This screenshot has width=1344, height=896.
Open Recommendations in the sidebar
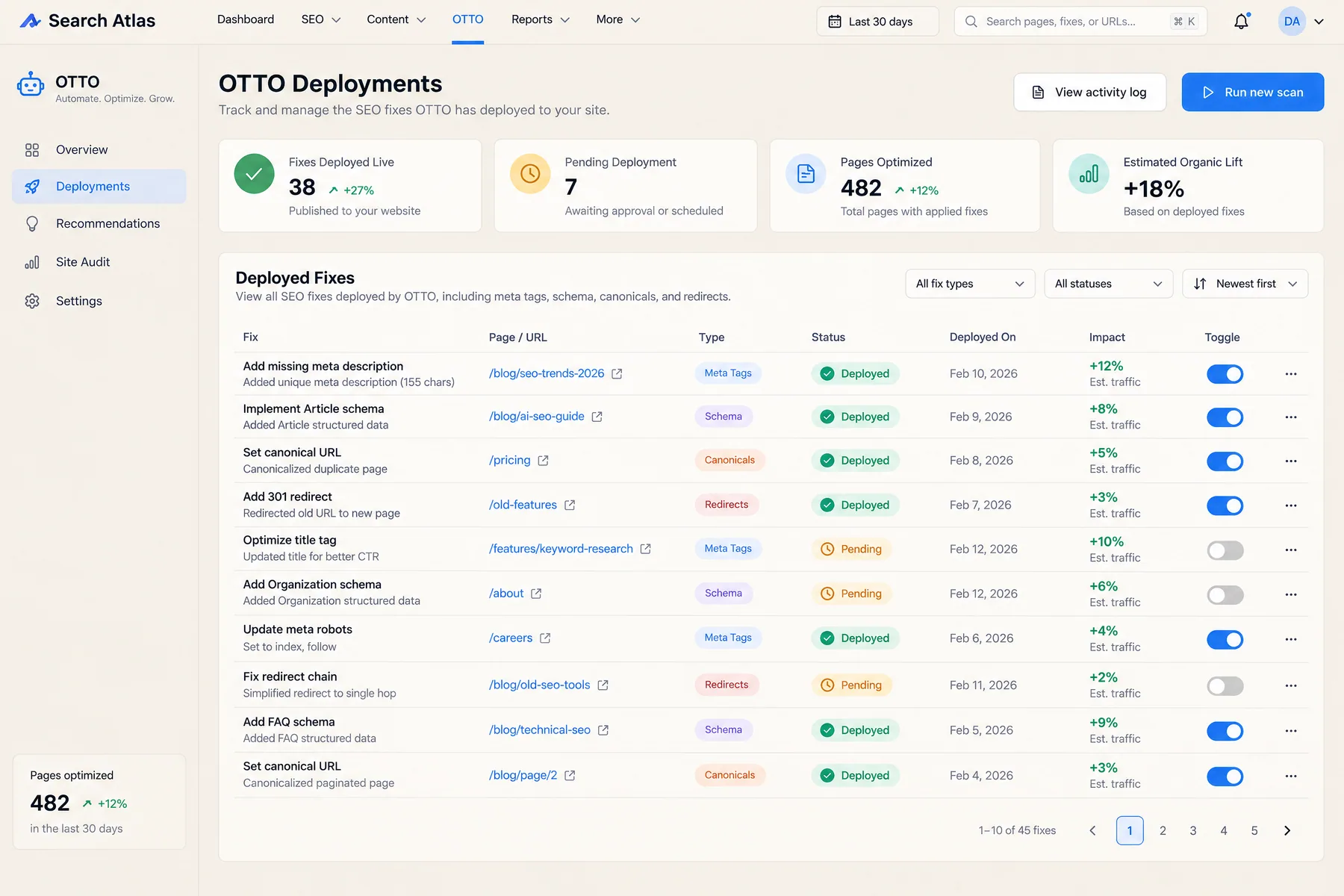click(x=99, y=224)
